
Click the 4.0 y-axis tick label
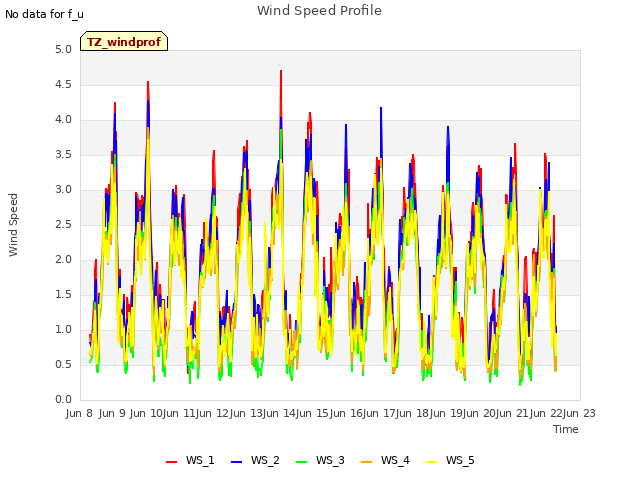coord(63,120)
